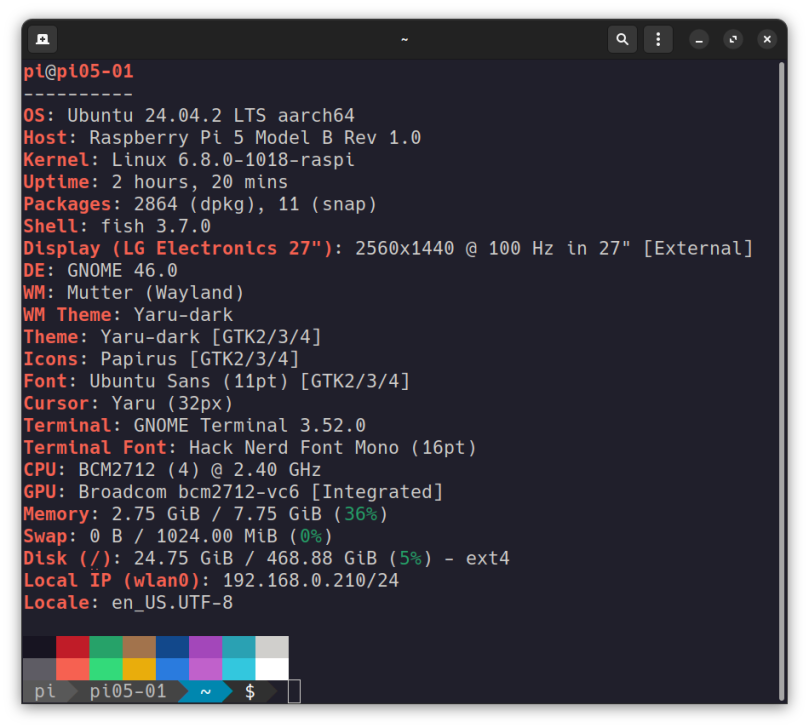This screenshot has width=809, height=728.
Task: Click the dark green color block
Action: (x=106, y=647)
